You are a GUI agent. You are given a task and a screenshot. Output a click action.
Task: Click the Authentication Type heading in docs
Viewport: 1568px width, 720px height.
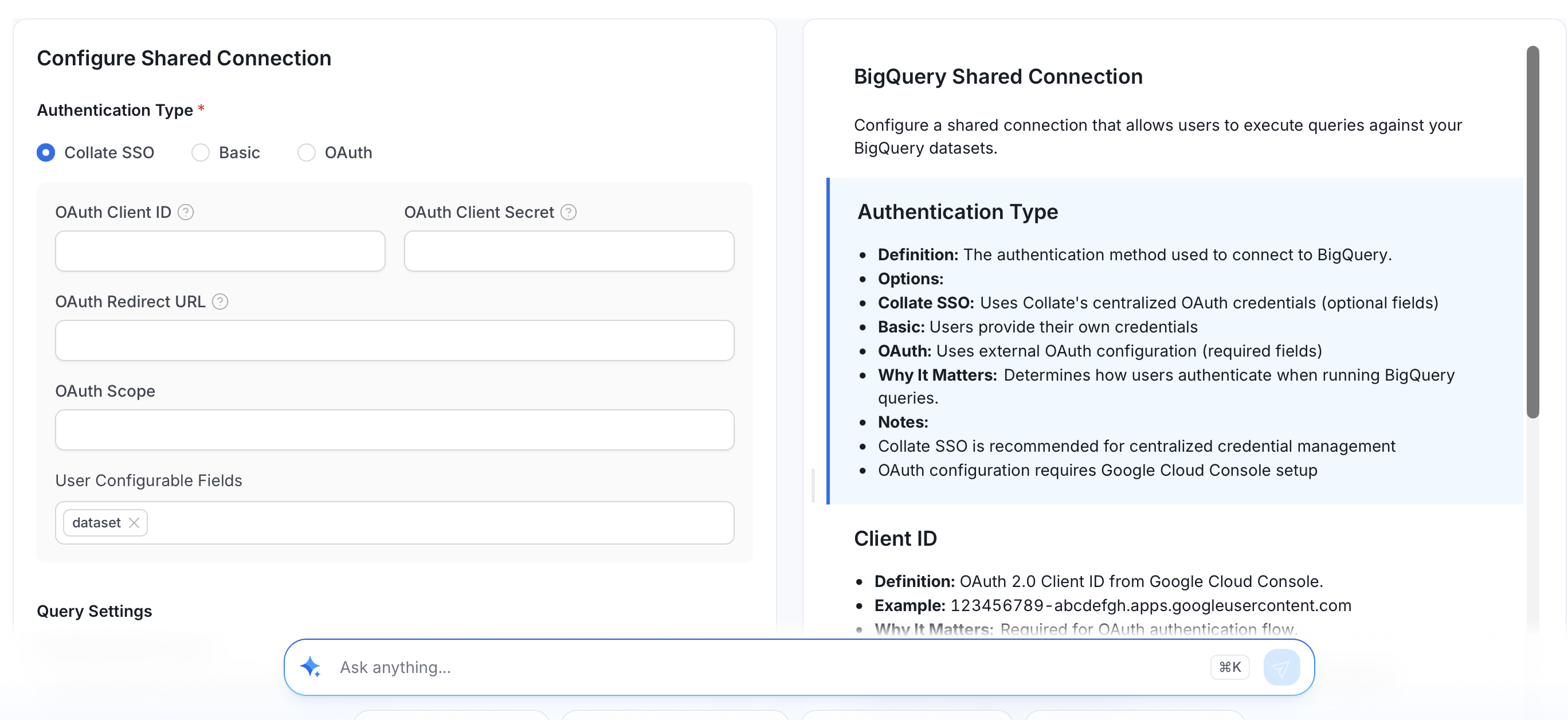958,212
